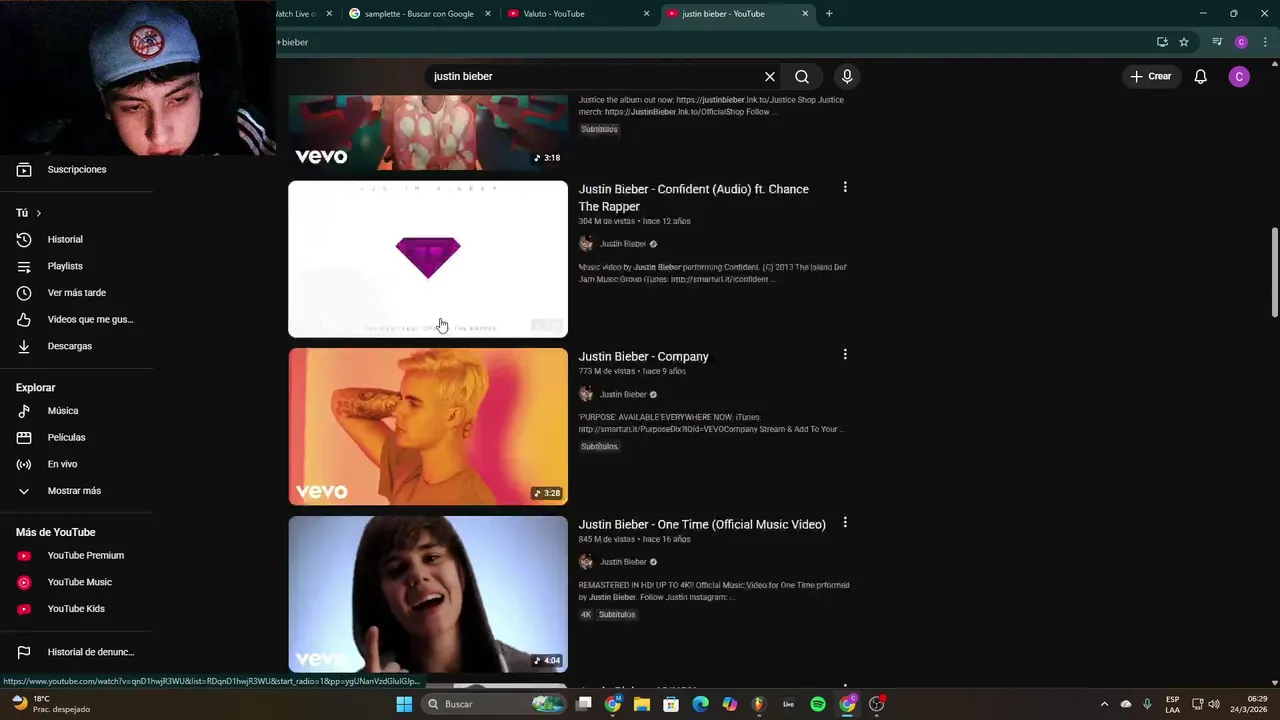Clear the justin bieber search text
This screenshot has width=1280, height=720.
(x=770, y=76)
